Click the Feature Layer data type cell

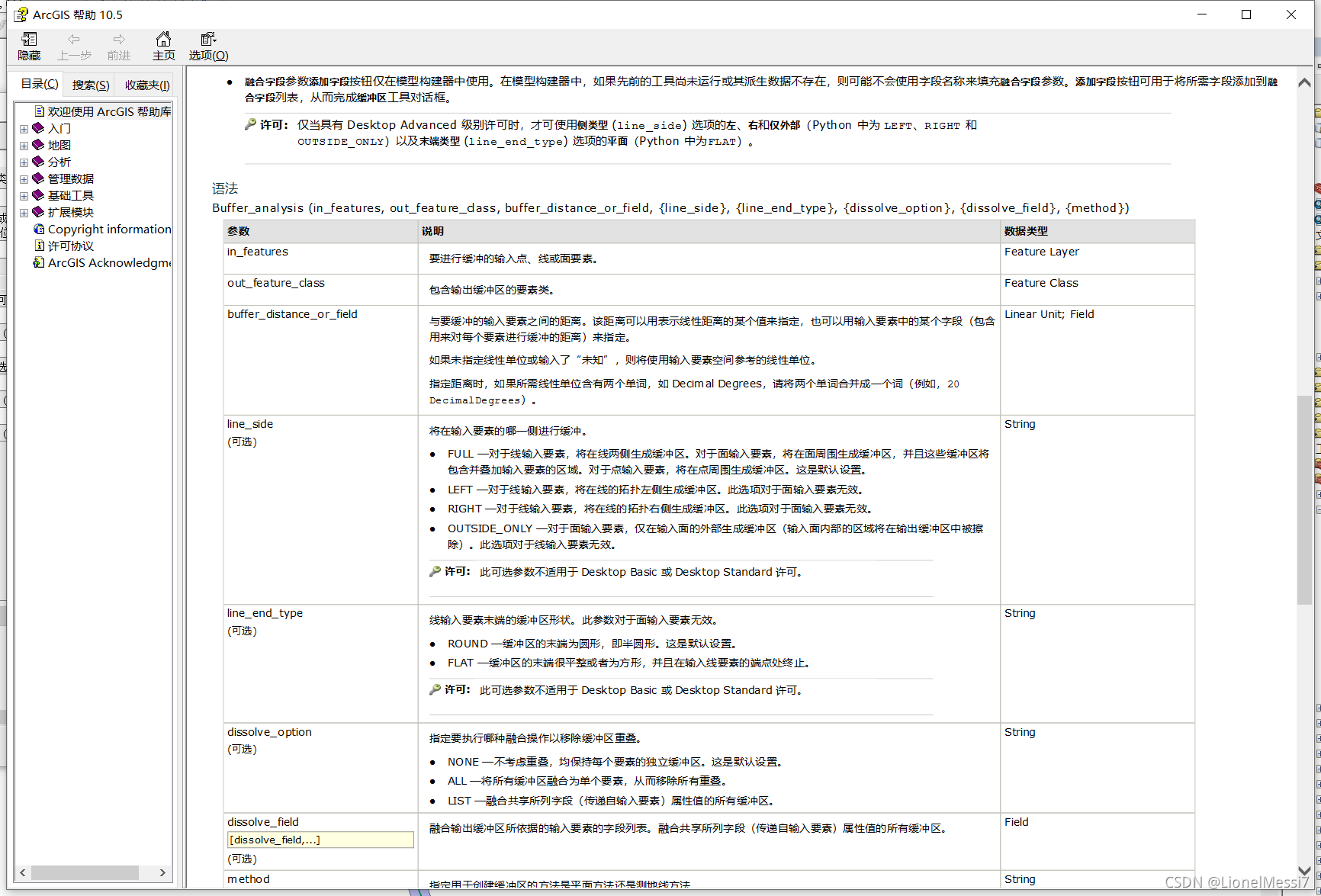1098,259
